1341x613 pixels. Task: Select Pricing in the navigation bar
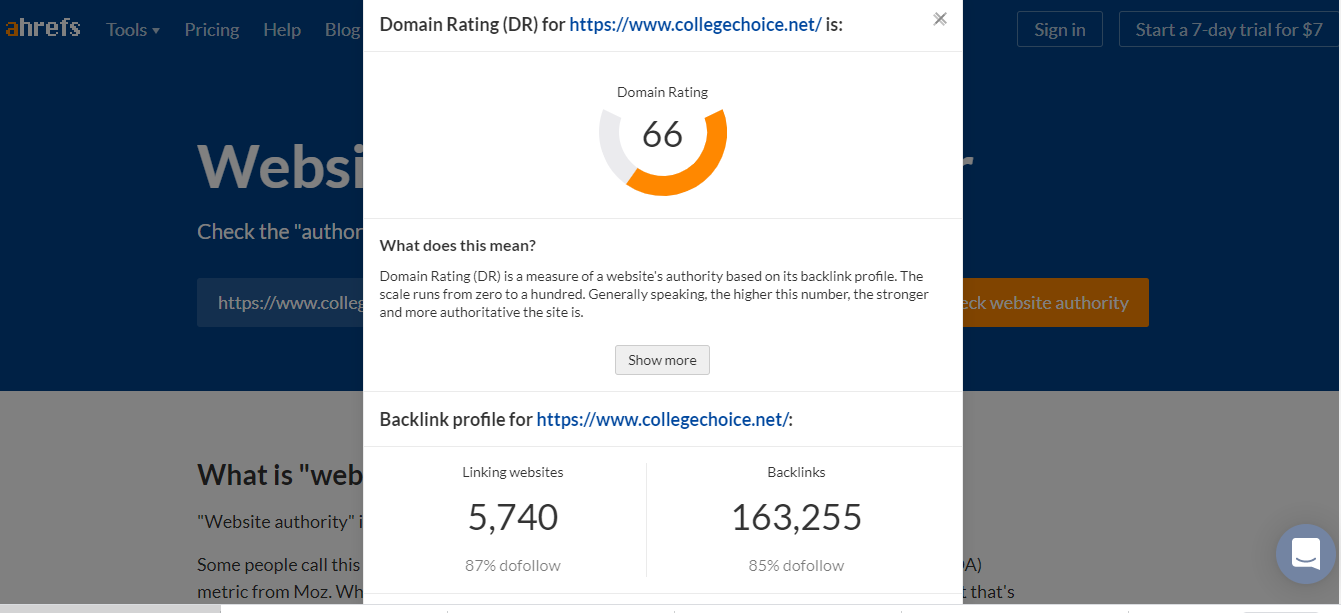tap(211, 29)
